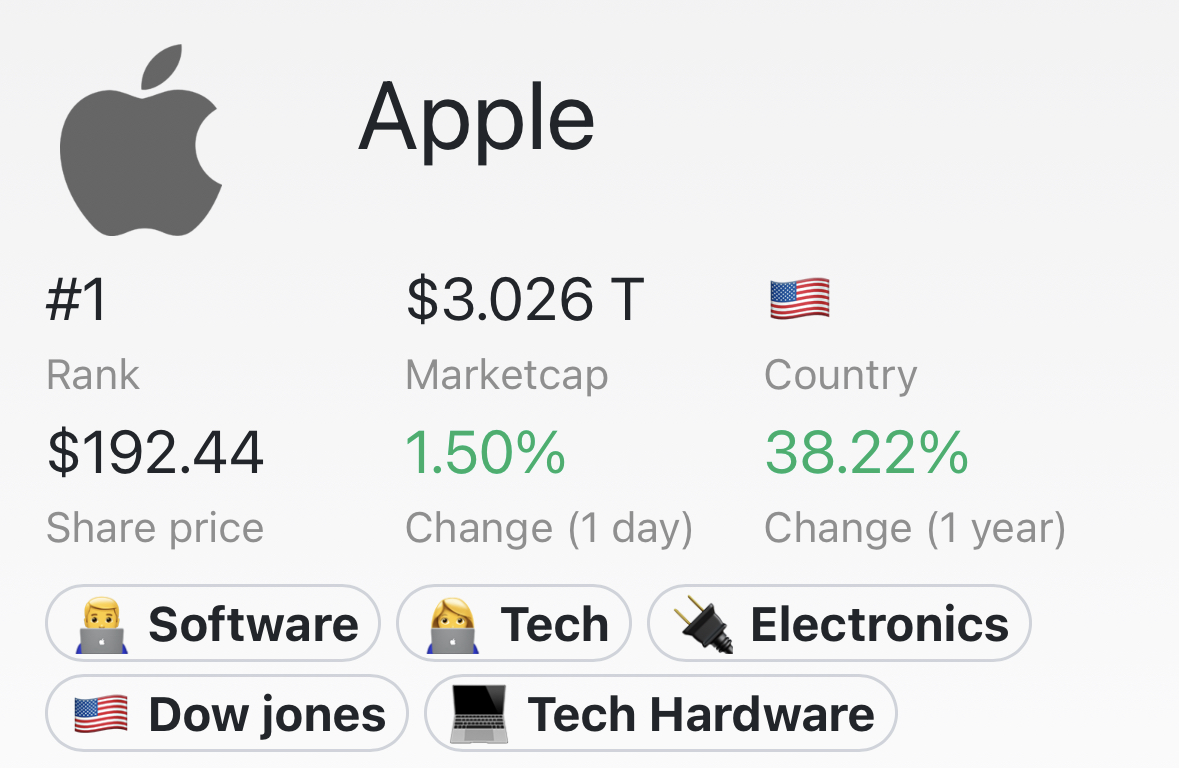Click the electric plug icon in Electronics tag
The width and height of the screenshot is (1179, 768).
pos(703,624)
